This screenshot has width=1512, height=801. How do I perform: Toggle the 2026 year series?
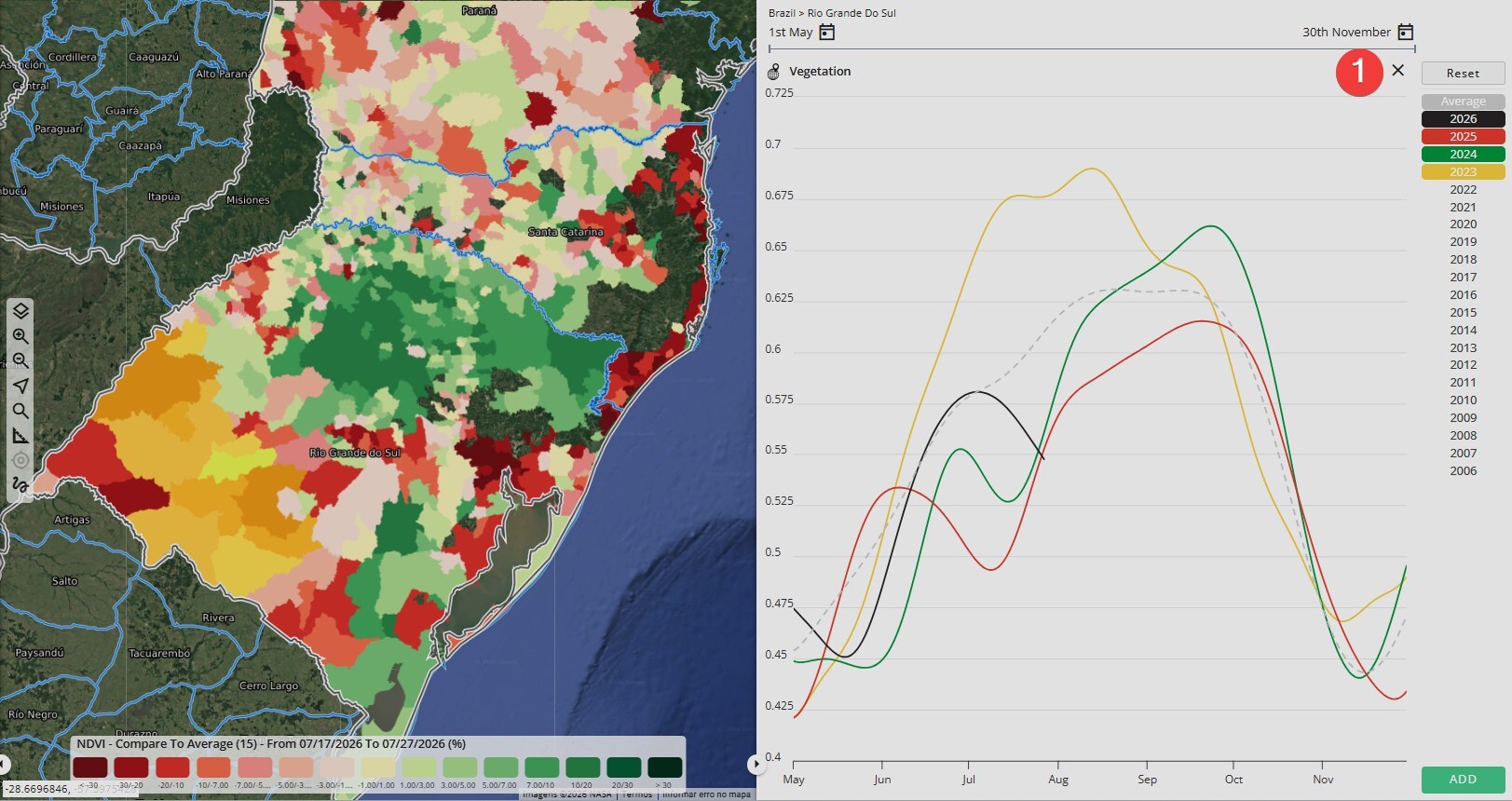1463,119
